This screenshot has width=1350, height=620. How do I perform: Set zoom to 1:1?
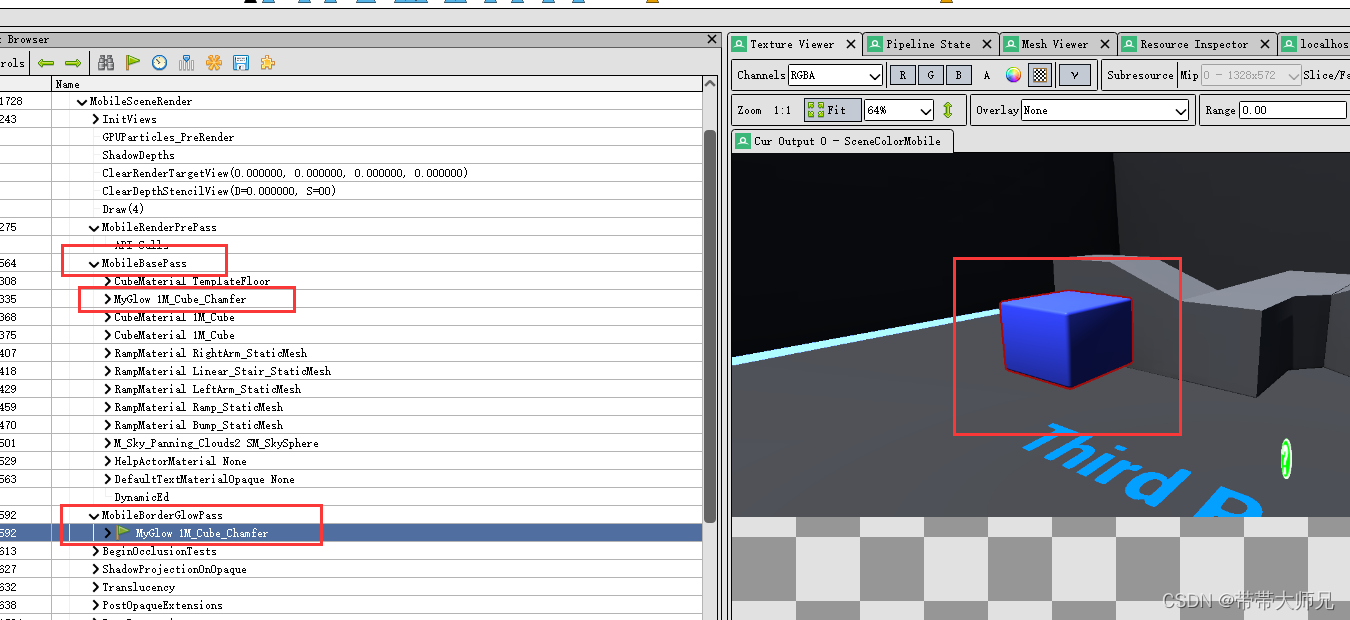782,110
